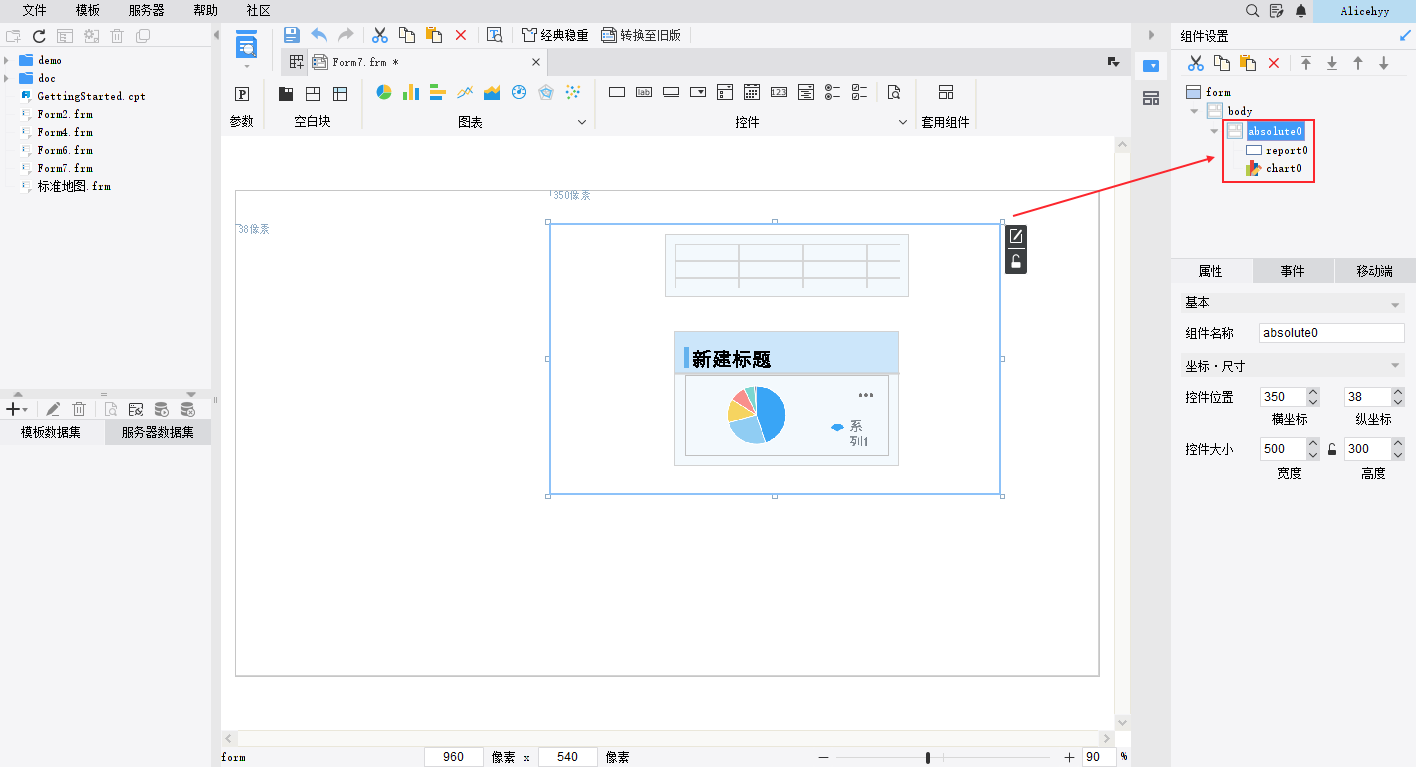This screenshot has width=1416, height=767.
Task: Select the checkbox group widget
Action: click(859, 92)
